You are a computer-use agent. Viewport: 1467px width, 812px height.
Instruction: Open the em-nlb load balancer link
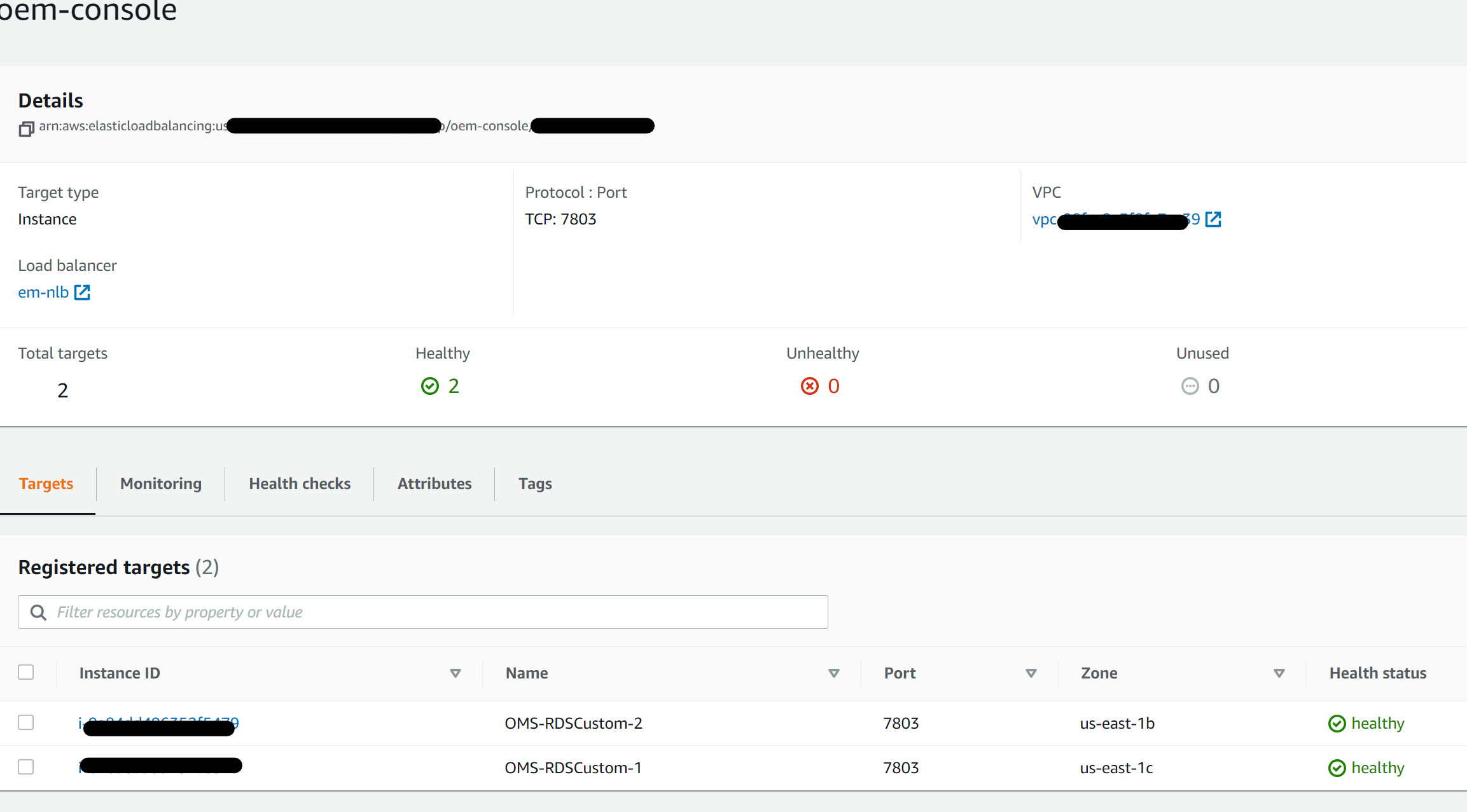coord(43,292)
